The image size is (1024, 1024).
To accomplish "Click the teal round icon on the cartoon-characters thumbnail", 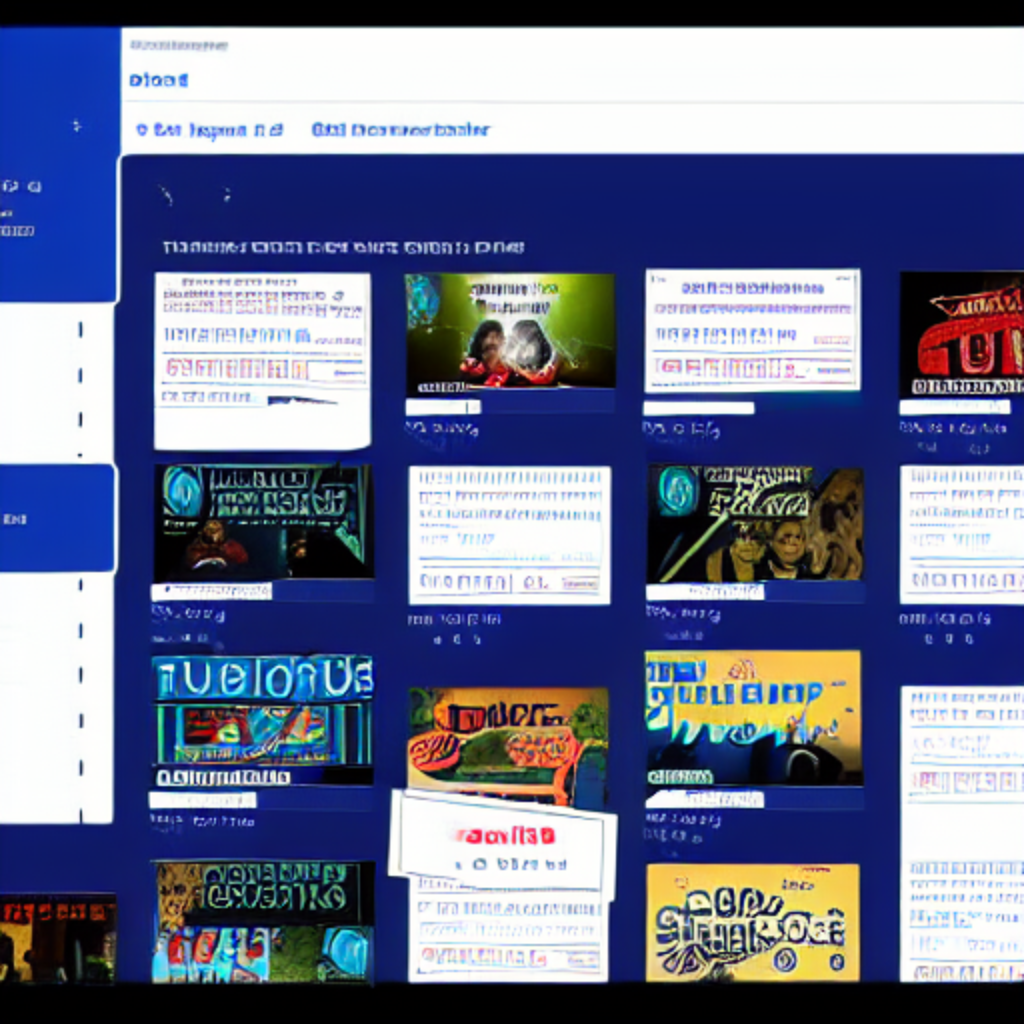I will tap(678, 490).
